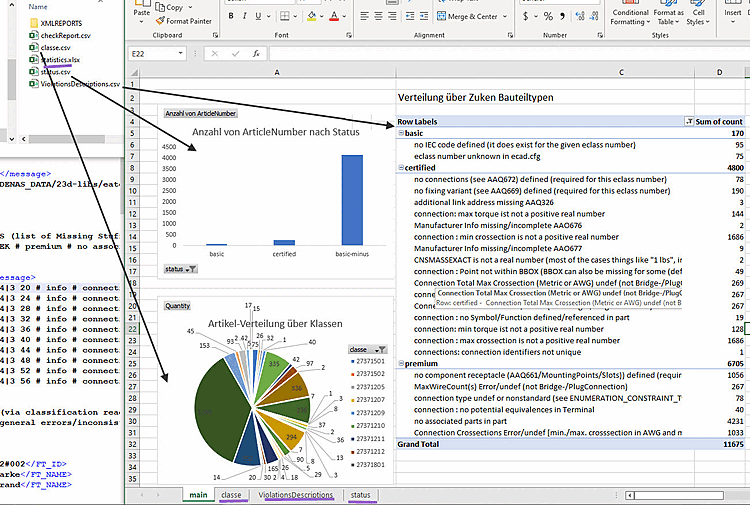The width and height of the screenshot is (750, 505).
Task: Collapse the premium pivot group
Action: 401,365
